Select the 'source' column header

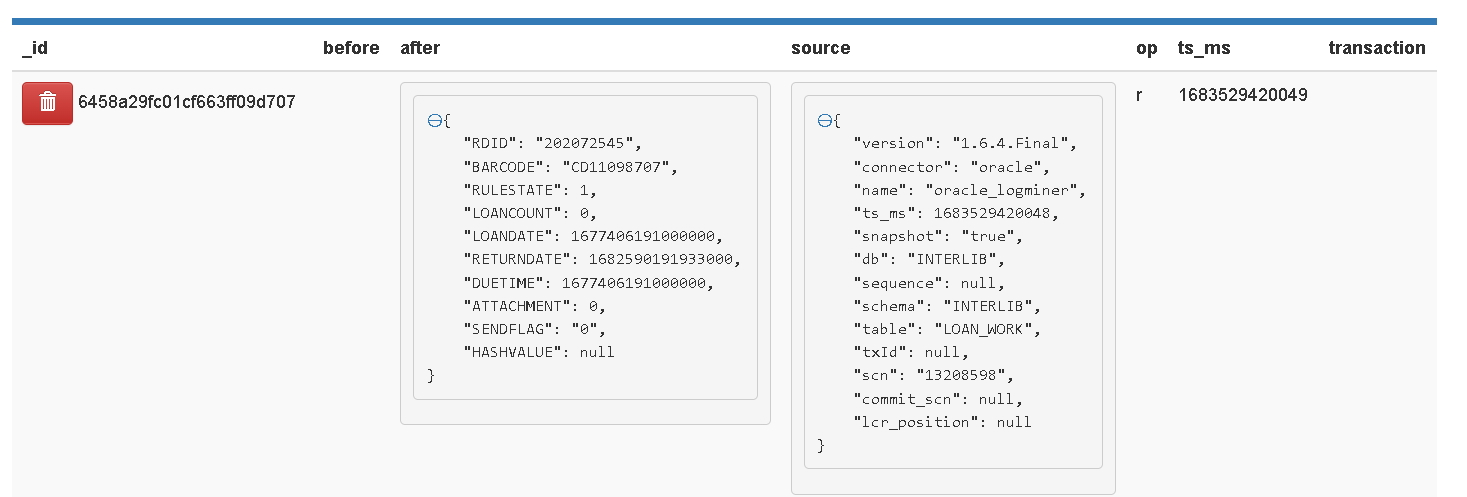pos(820,48)
